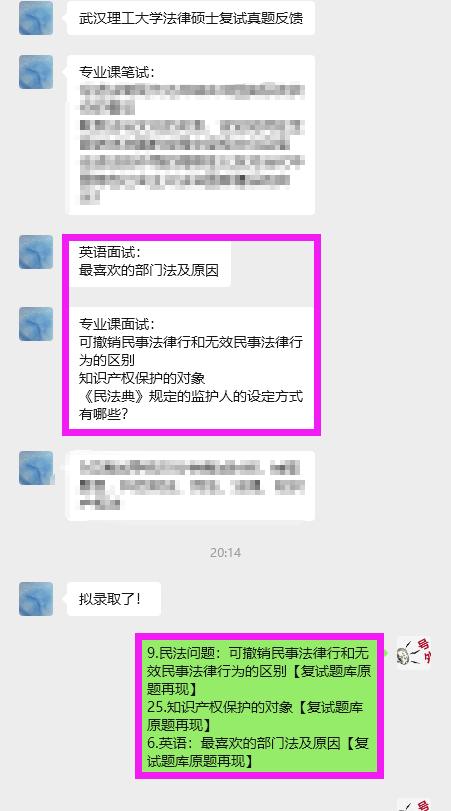Tap the 20:14 timestamp label

226,552
